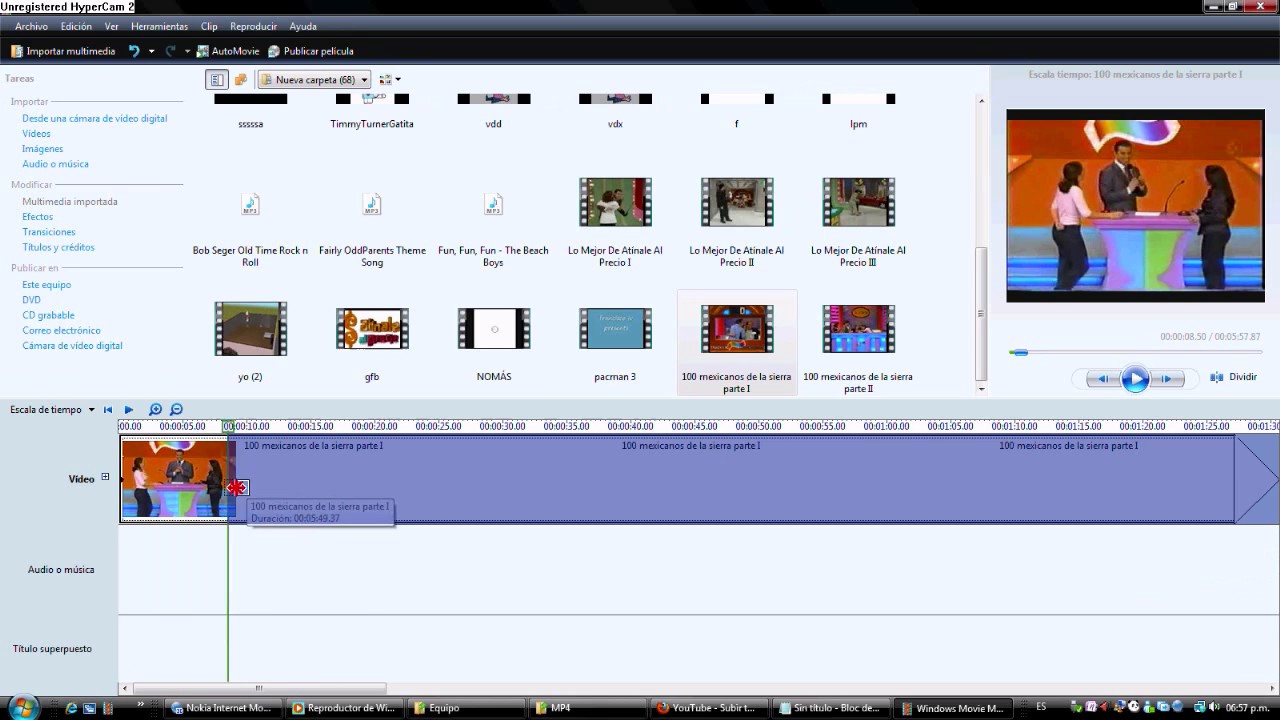Screen dimensions: 1280x720
Task: Open the Ver menu
Action: [x=111, y=26]
